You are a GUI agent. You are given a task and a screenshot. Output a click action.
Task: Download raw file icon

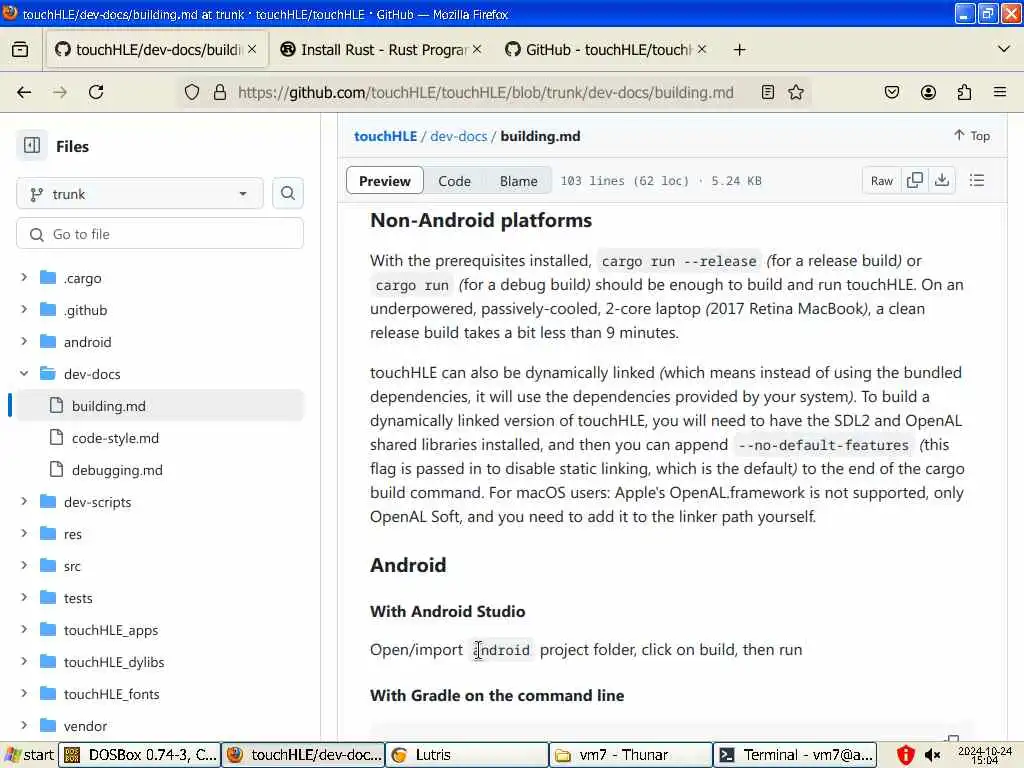942,180
